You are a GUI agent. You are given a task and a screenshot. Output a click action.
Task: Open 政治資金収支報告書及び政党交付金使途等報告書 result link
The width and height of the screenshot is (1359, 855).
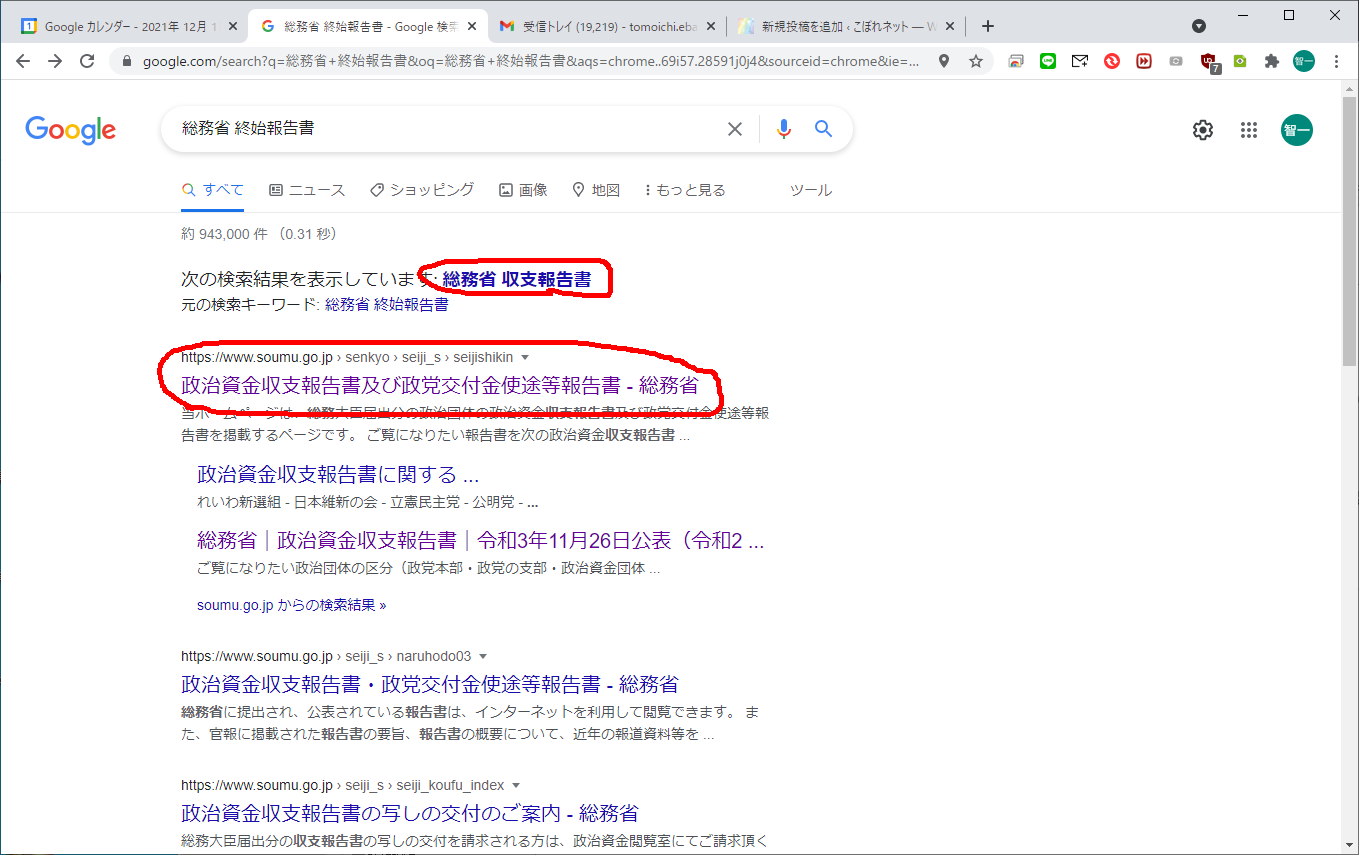pos(439,386)
